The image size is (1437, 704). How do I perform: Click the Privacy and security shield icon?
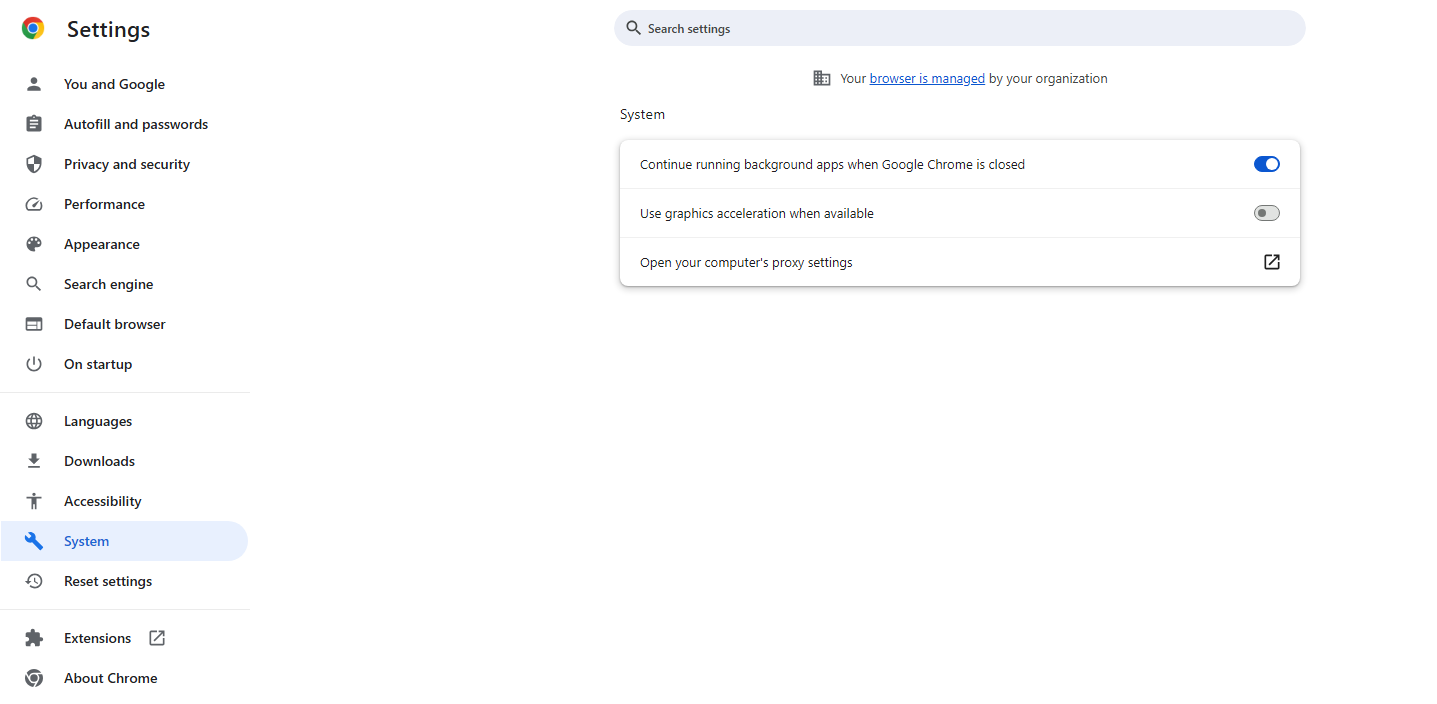tap(34, 164)
